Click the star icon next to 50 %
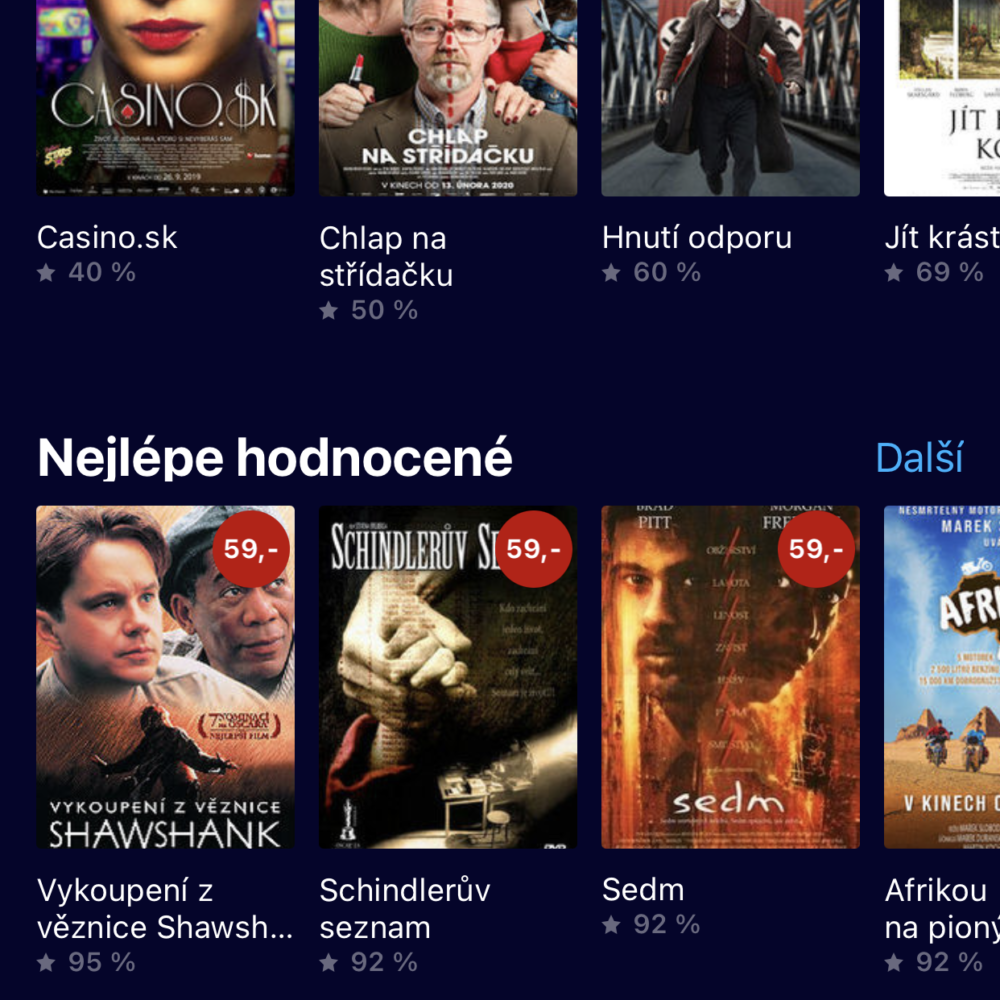The height and width of the screenshot is (1000, 1000). coord(328,310)
